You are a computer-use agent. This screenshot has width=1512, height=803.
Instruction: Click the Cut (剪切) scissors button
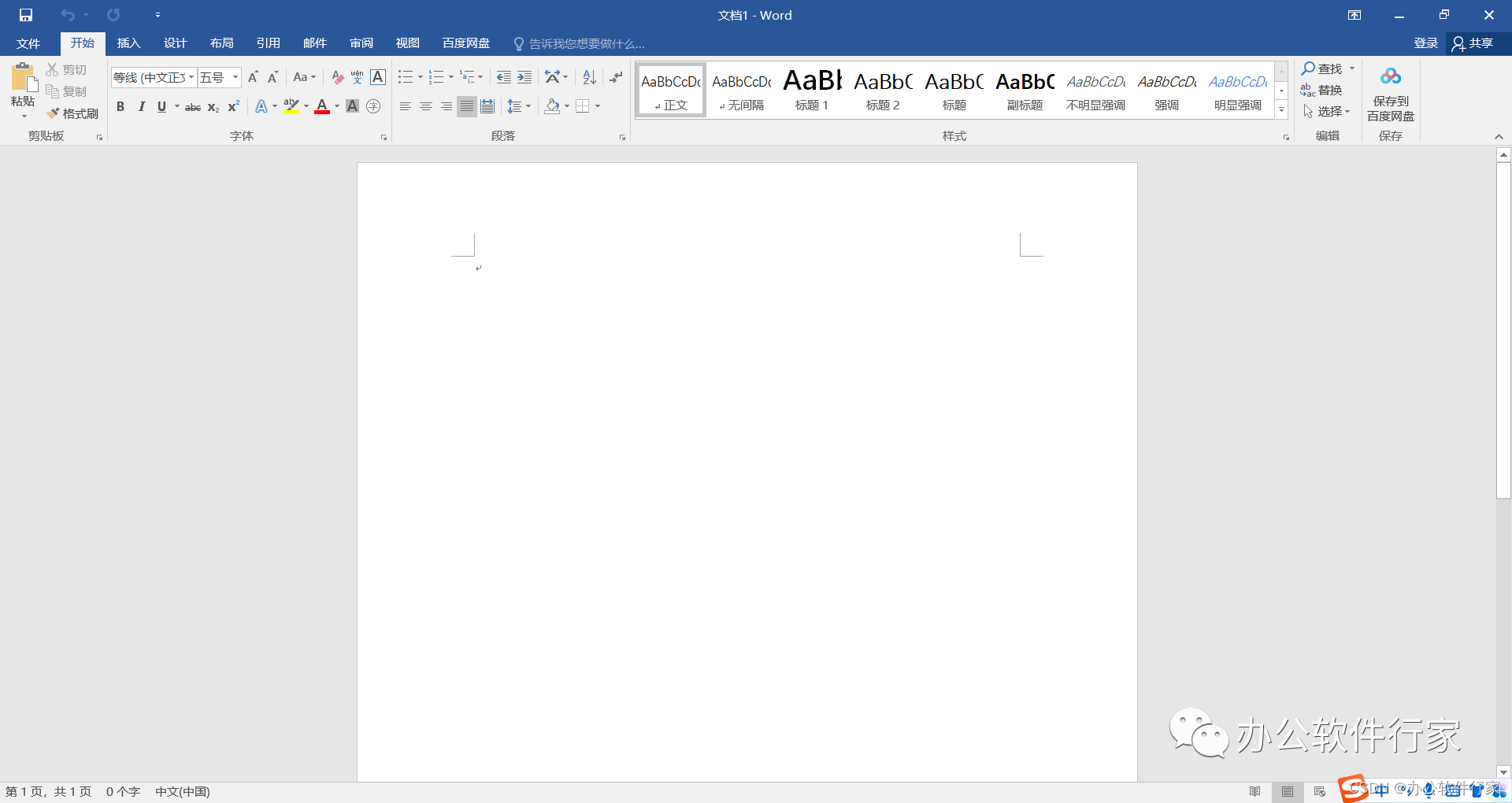coord(66,70)
